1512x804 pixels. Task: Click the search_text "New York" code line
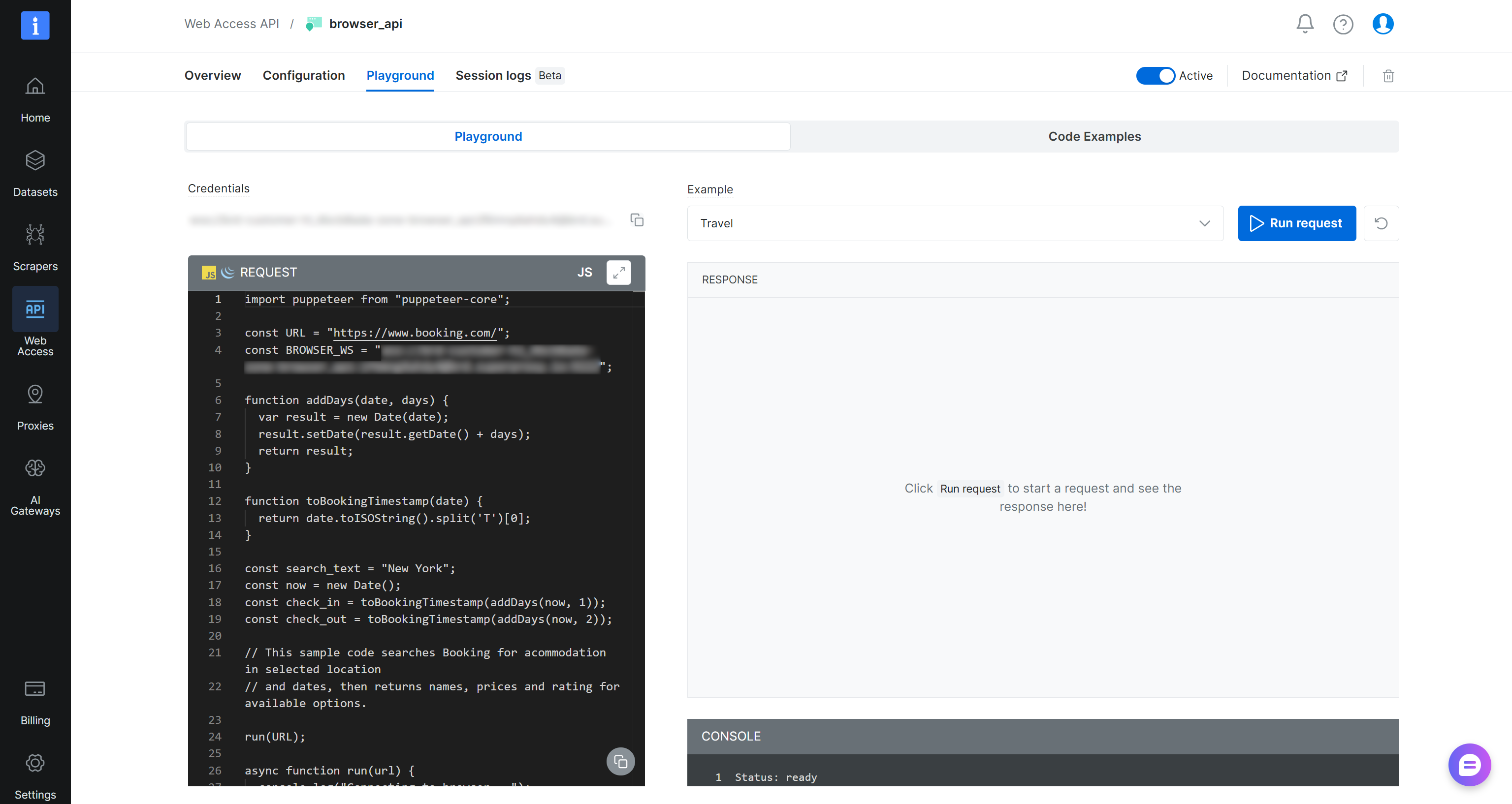[350, 568]
